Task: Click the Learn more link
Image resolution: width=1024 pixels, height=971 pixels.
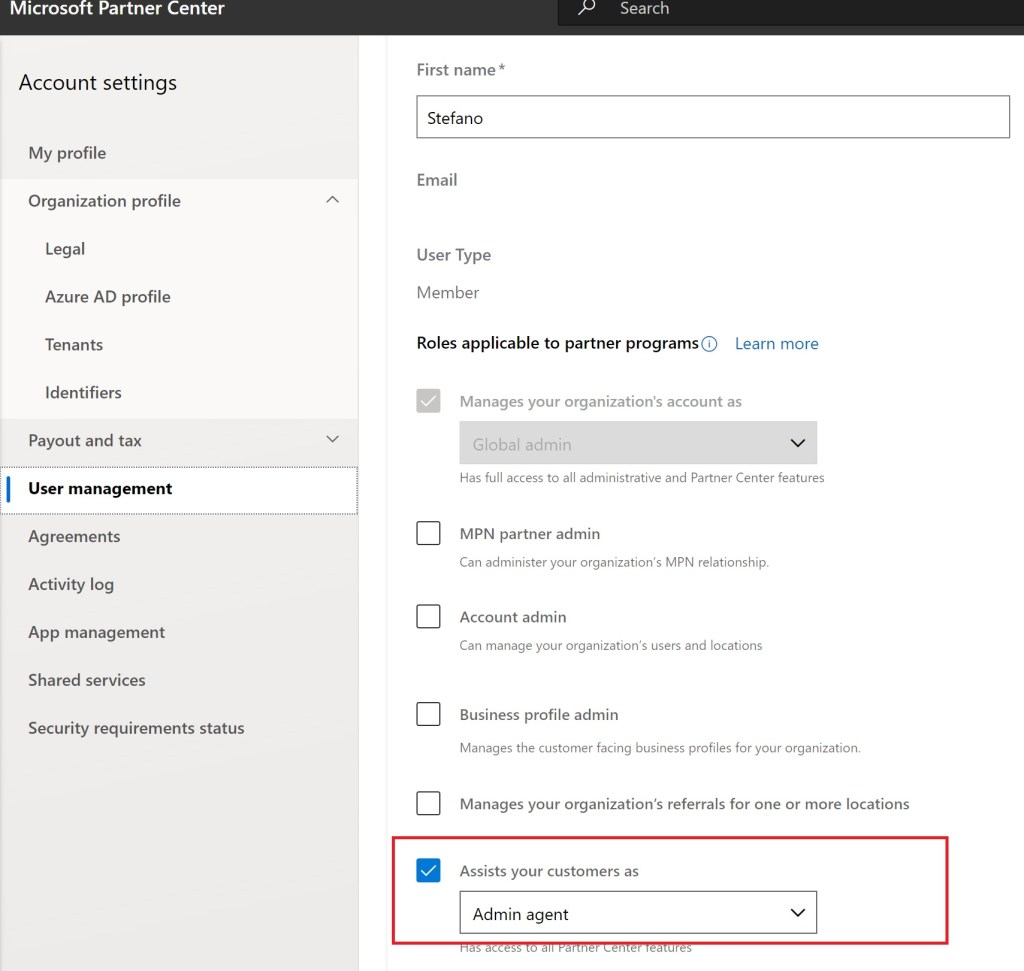Action: click(776, 344)
